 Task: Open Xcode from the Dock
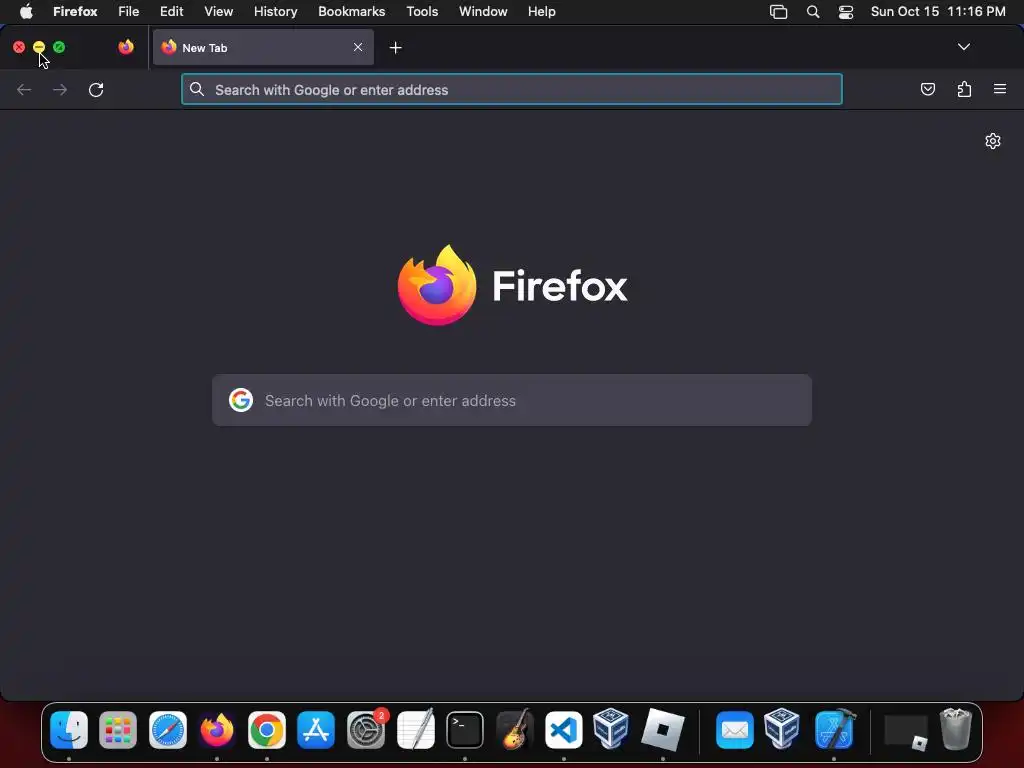pyautogui.click(x=834, y=729)
